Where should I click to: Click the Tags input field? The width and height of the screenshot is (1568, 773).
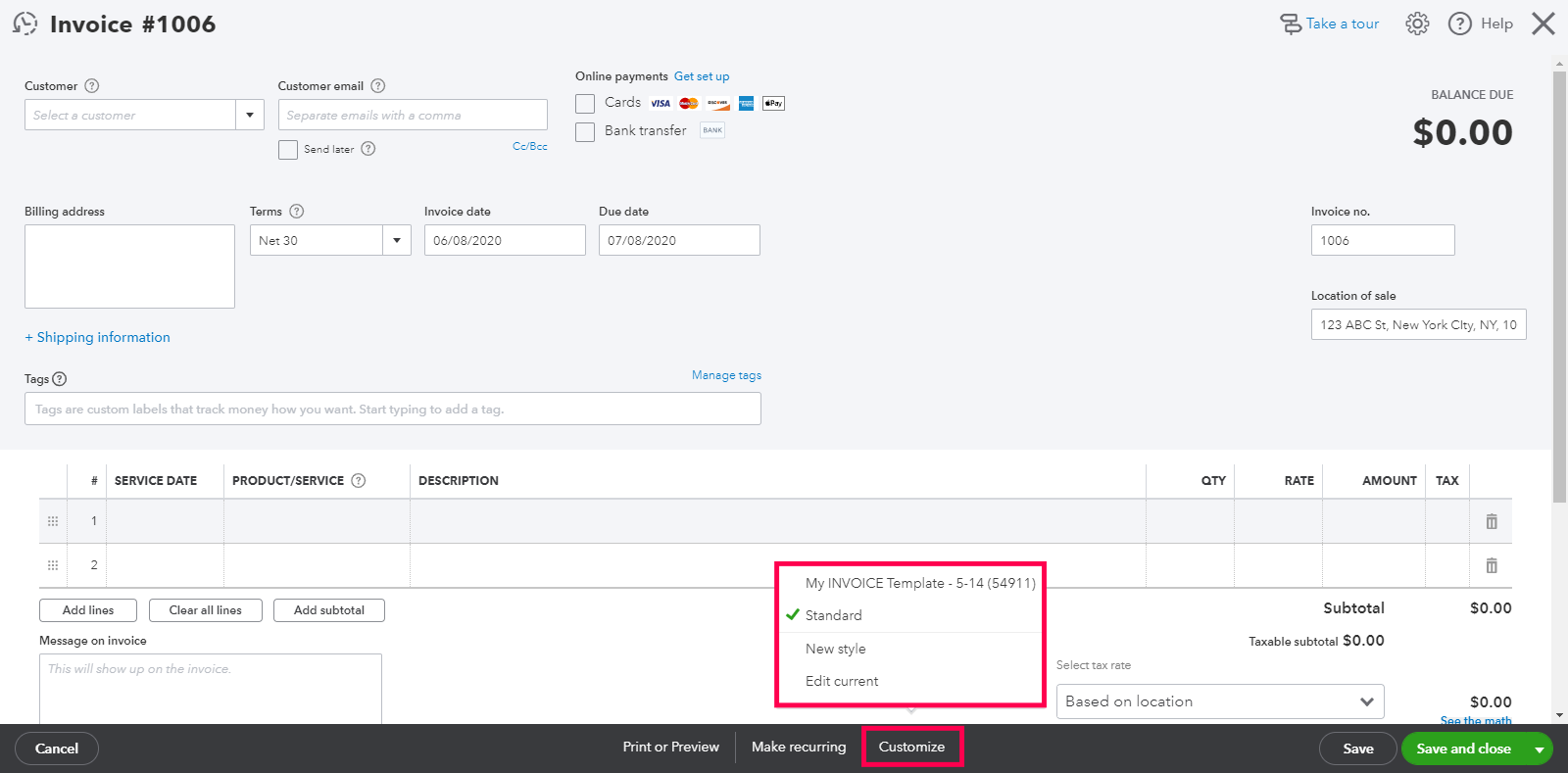click(x=393, y=409)
